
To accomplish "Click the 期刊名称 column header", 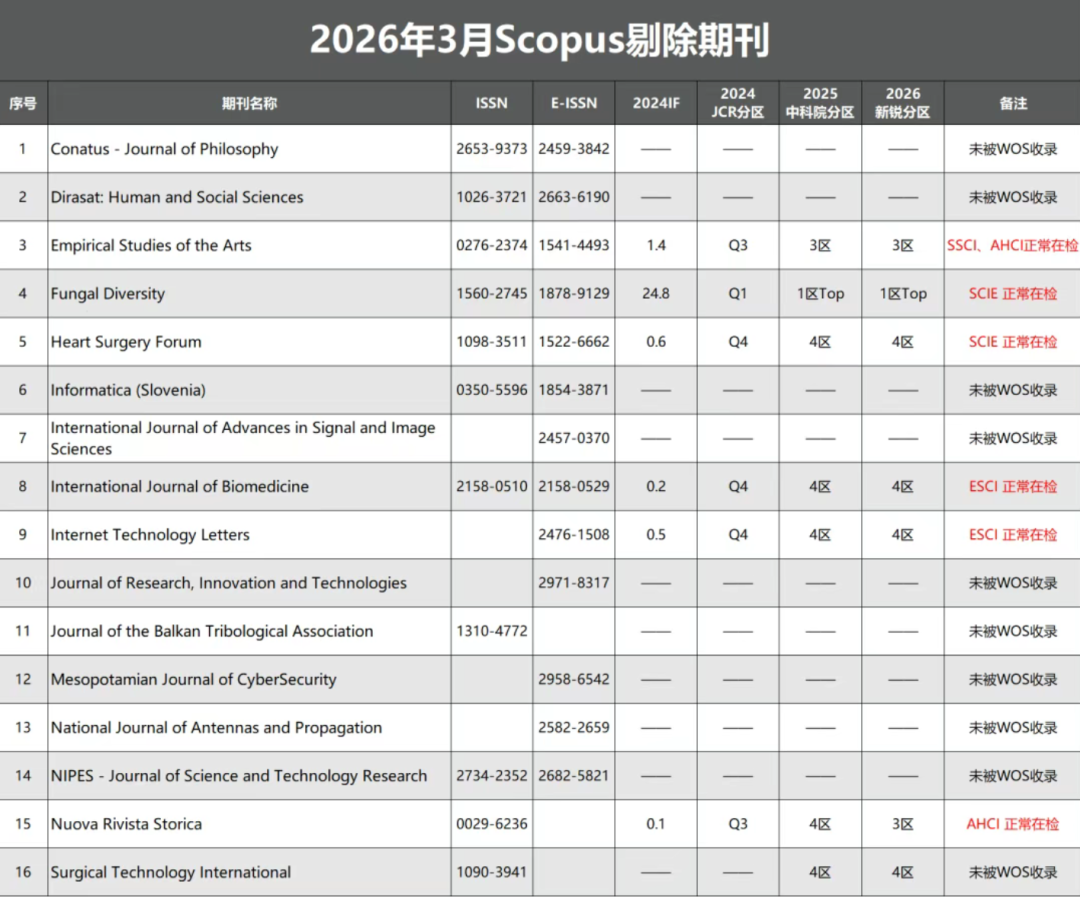I will 249,103.
